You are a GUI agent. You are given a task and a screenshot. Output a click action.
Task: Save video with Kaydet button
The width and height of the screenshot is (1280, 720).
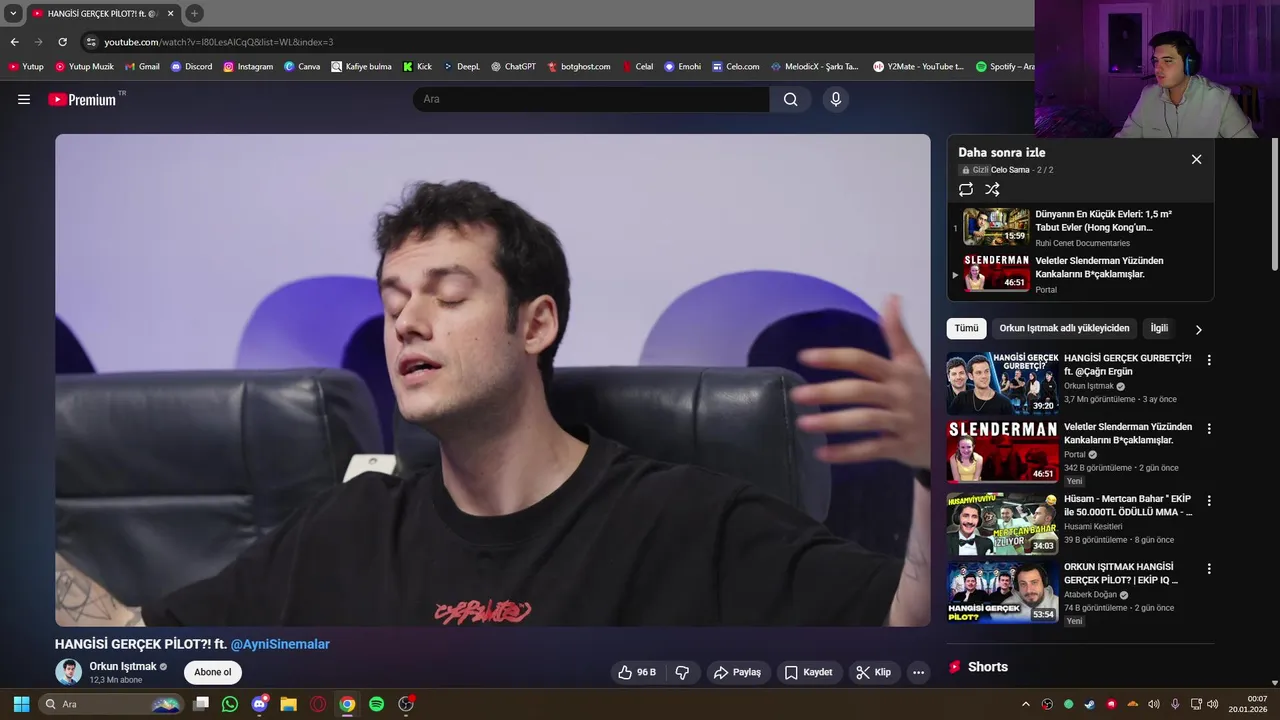[808, 672]
